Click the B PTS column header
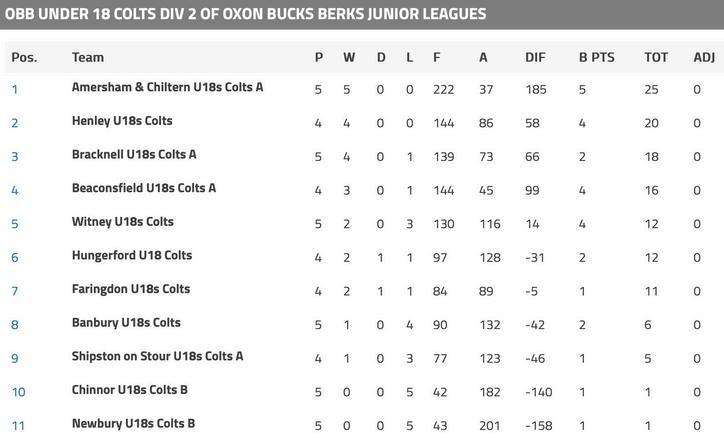This screenshot has height=438, width=724. coord(596,58)
